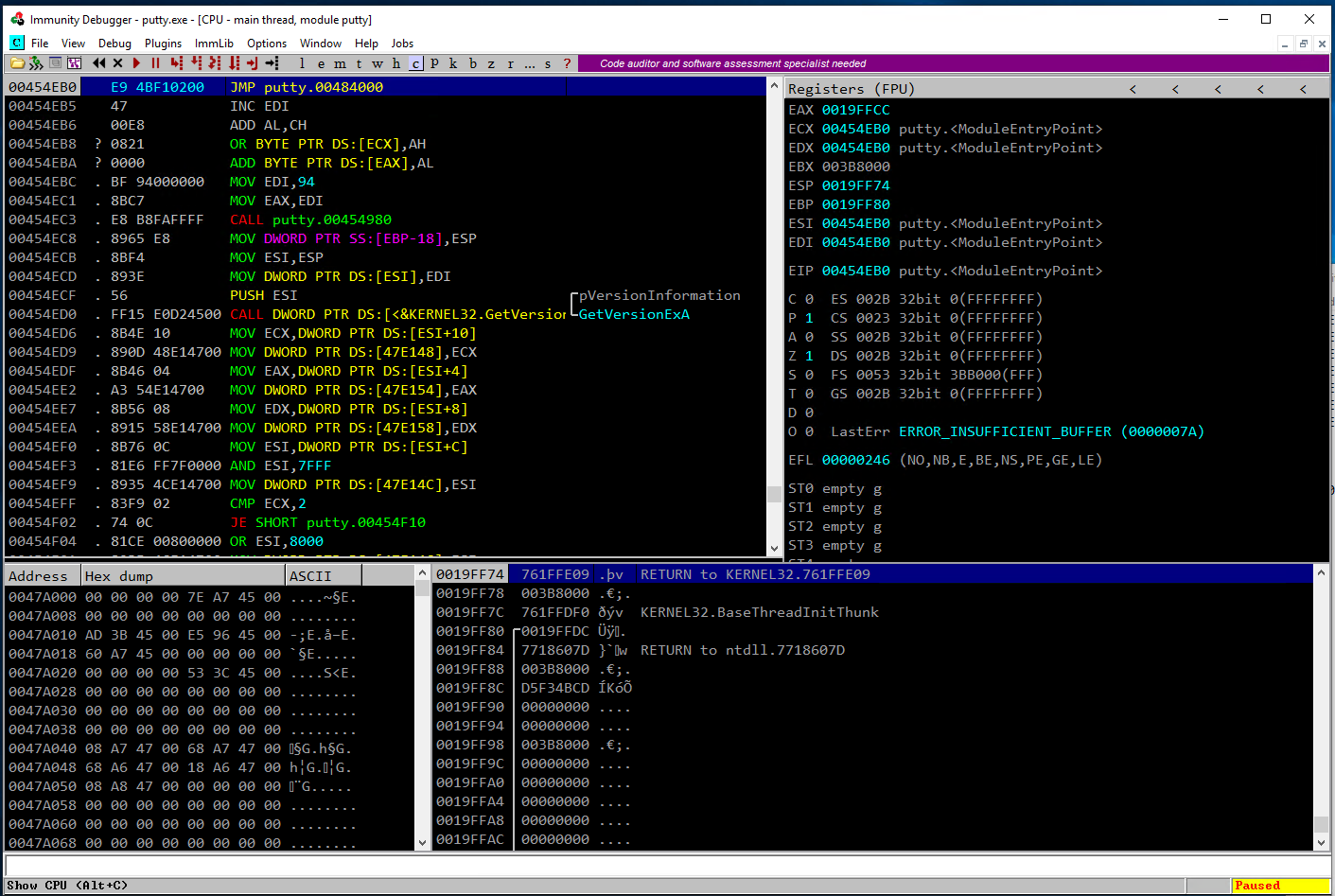1335x896 pixels.
Task: Open the Help menu
Action: [x=366, y=44]
